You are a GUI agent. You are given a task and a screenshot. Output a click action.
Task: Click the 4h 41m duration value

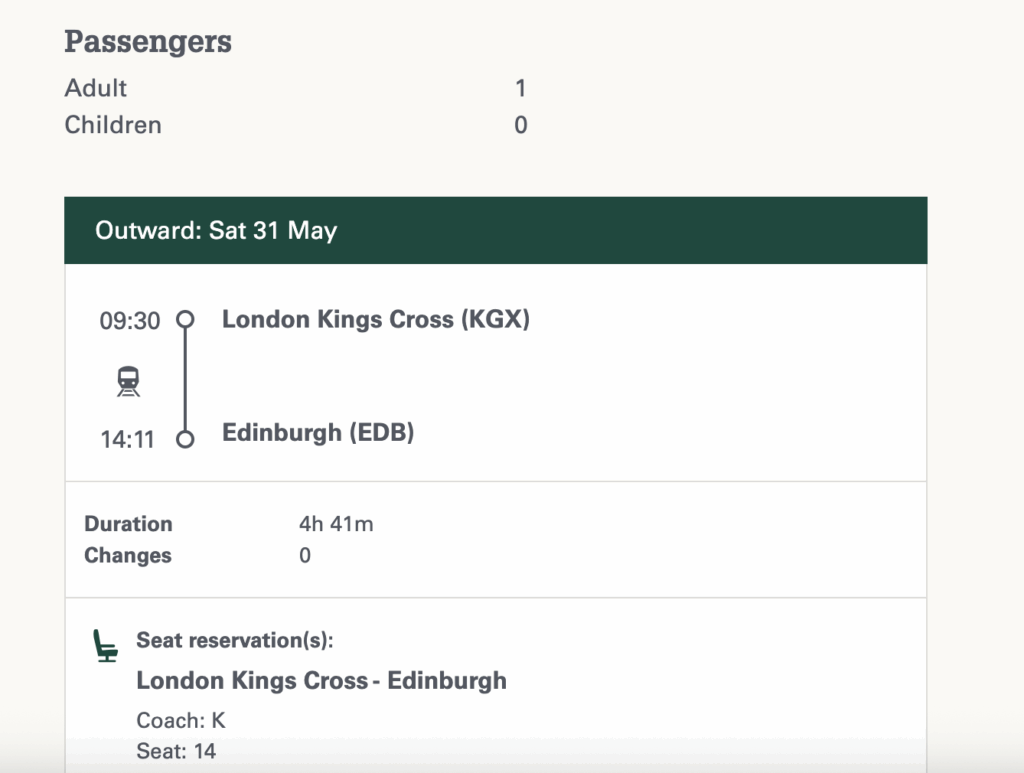coord(336,524)
